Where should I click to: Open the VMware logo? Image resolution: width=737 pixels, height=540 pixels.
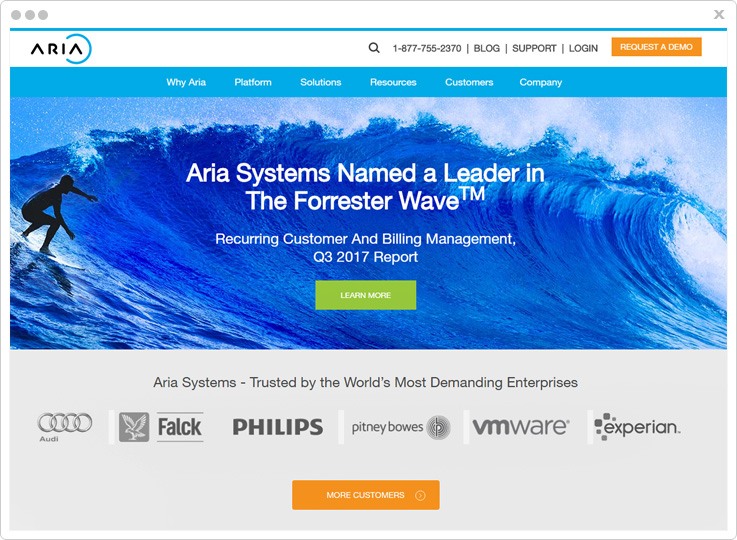point(521,426)
